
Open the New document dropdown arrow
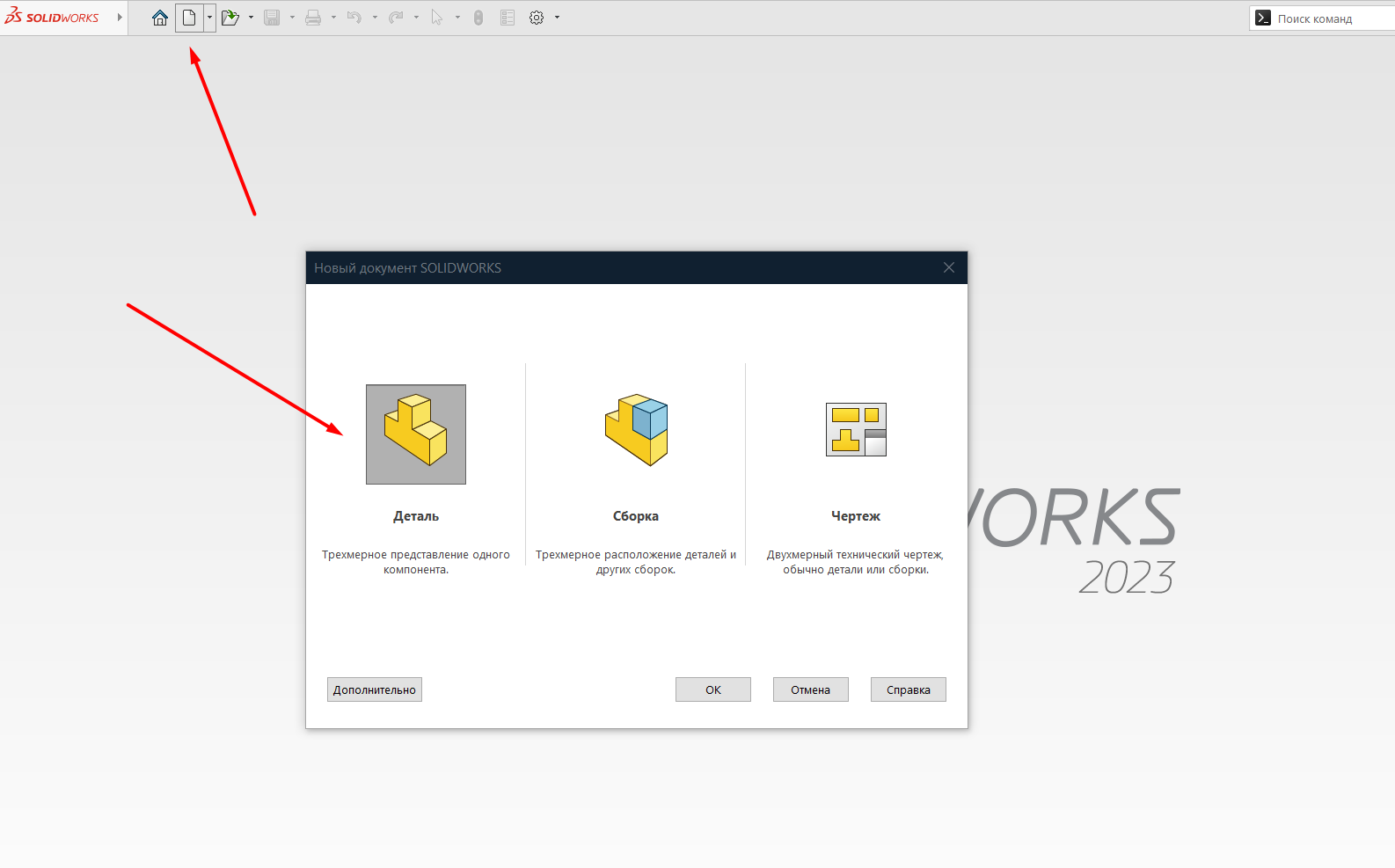click(x=209, y=18)
